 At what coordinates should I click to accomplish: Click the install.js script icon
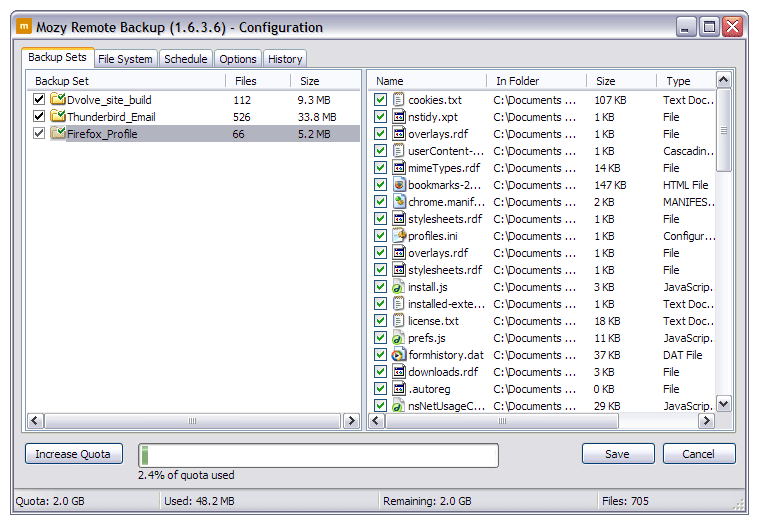(x=397, y=286)
